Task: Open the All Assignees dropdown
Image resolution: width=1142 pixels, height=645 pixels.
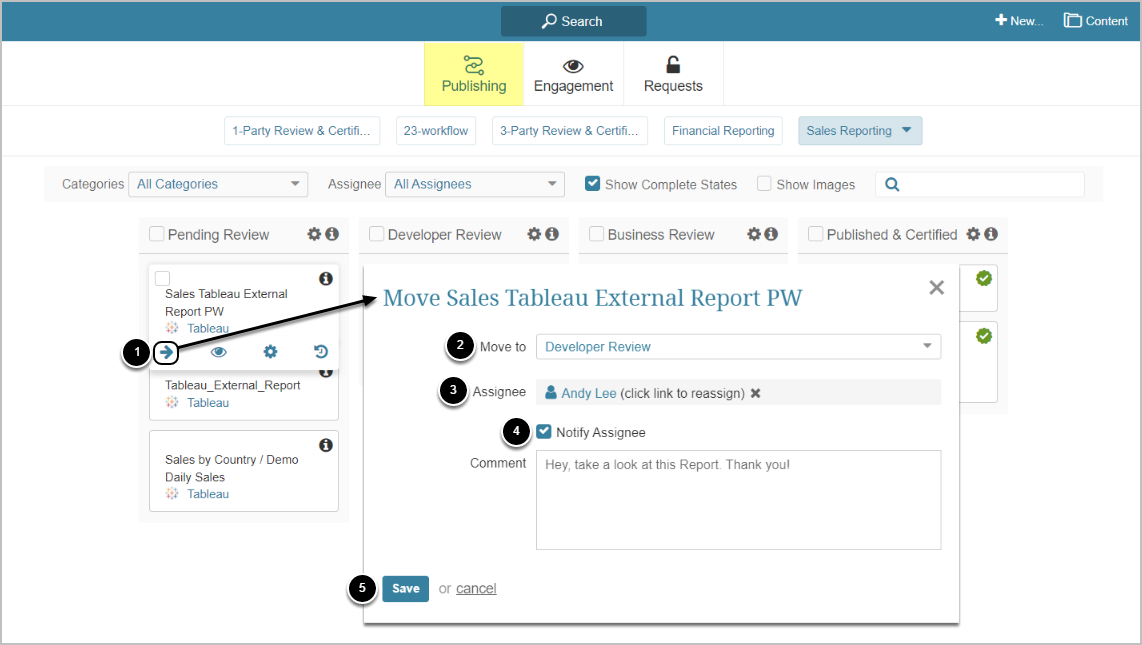Action: [x=476, y=184]
